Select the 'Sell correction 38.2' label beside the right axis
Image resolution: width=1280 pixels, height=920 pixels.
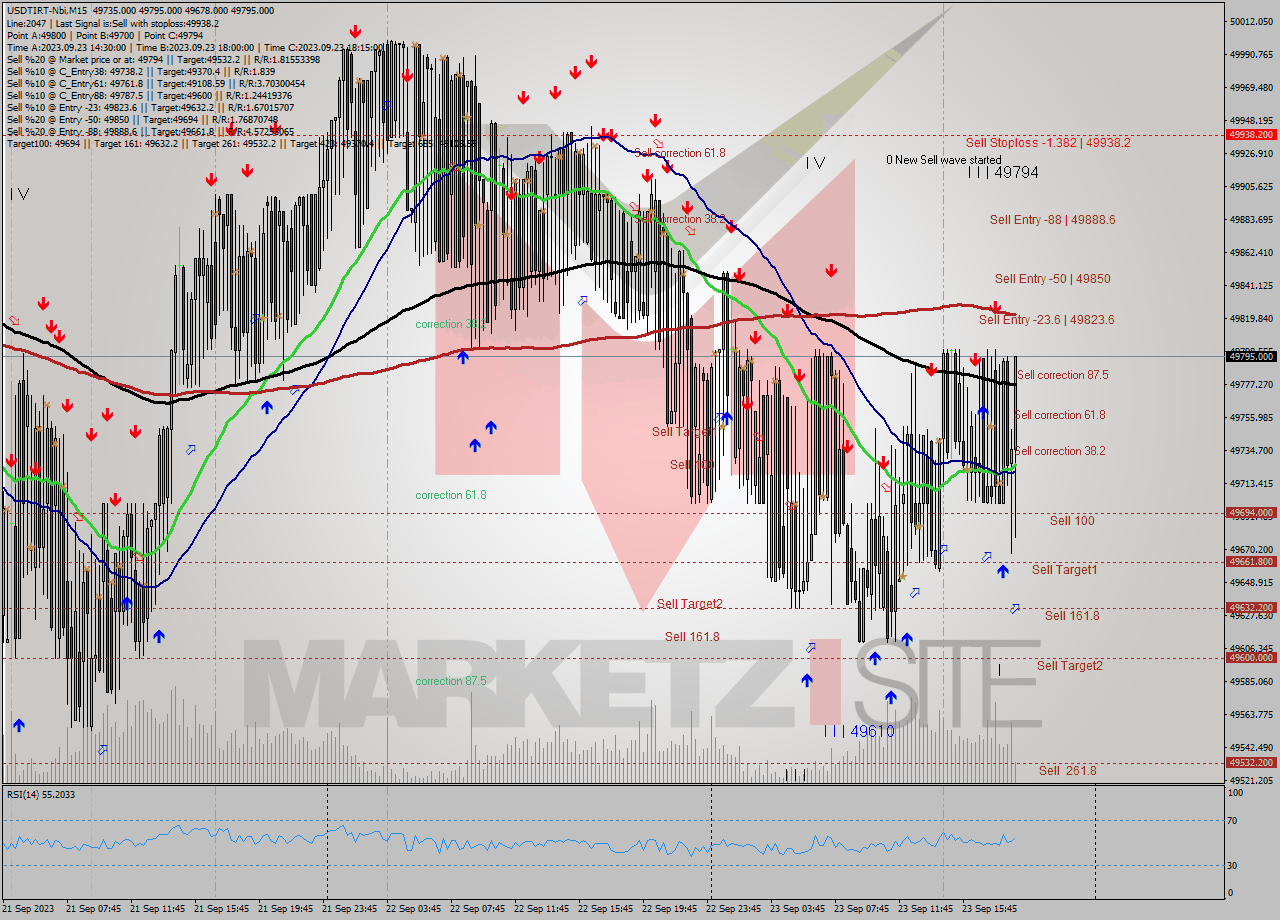click(x=1060, y=451)
